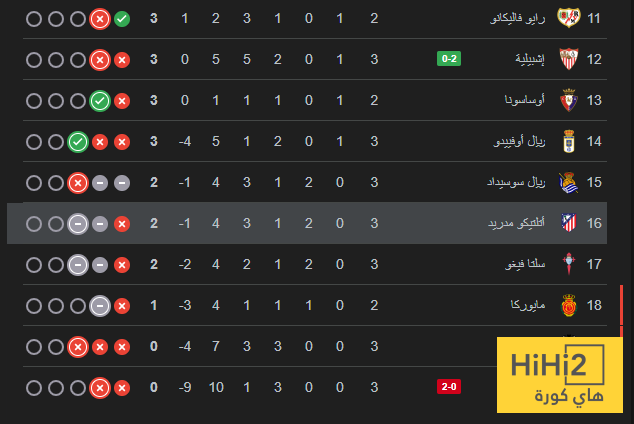This screenshot has height=424, width=634.
Task: Click the large red loss icon in Real Sociedad's row
Action: point(77,182)
